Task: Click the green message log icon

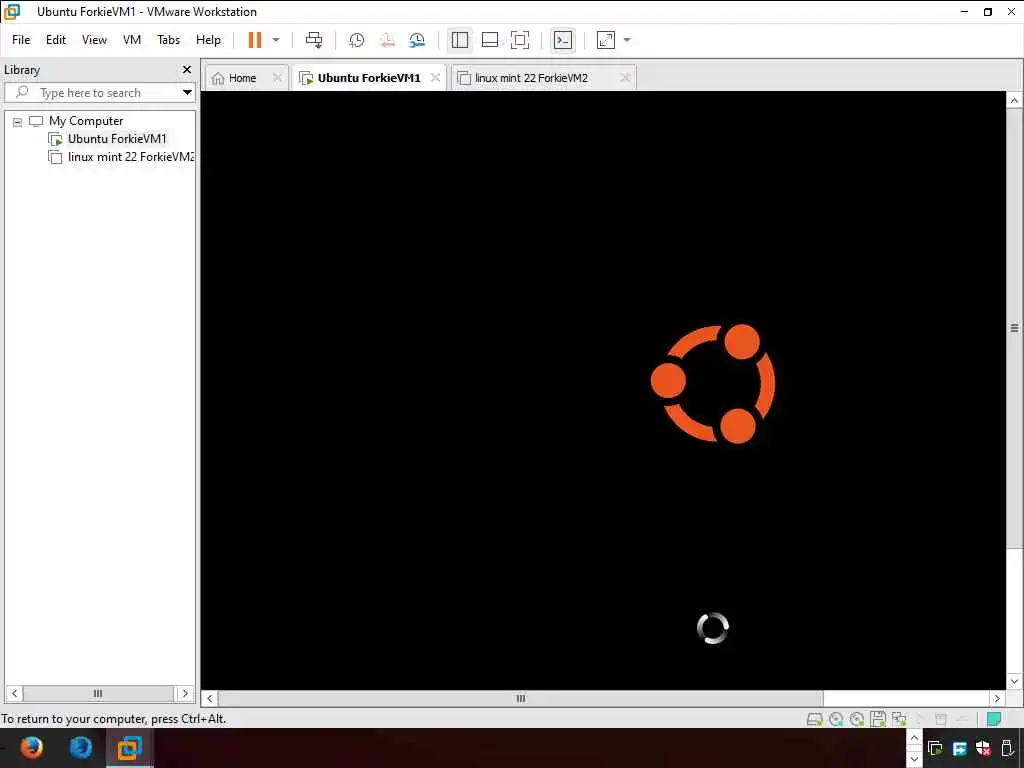Action: click(994, 719)
